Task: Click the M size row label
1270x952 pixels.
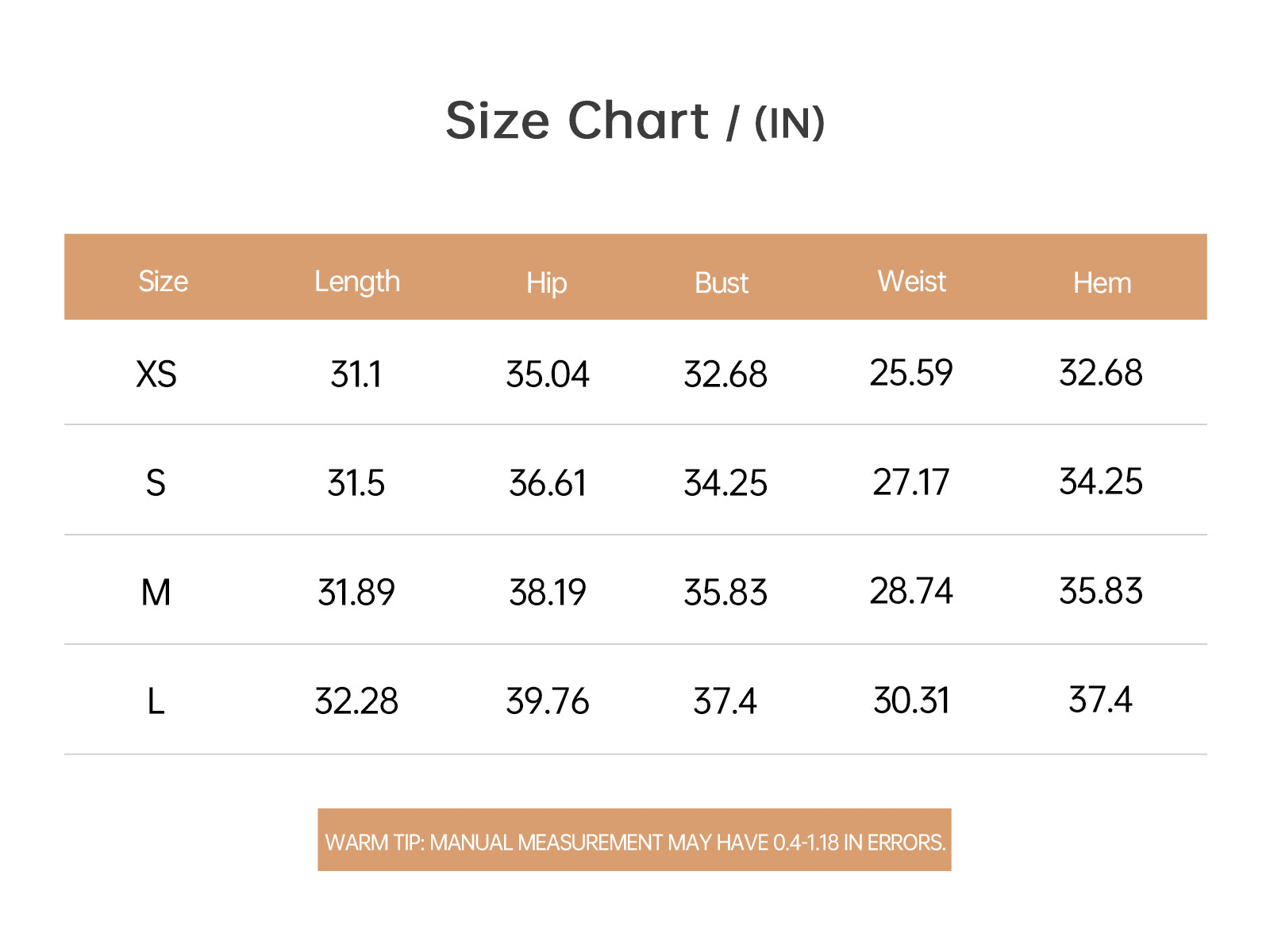Action: [156, 593]
